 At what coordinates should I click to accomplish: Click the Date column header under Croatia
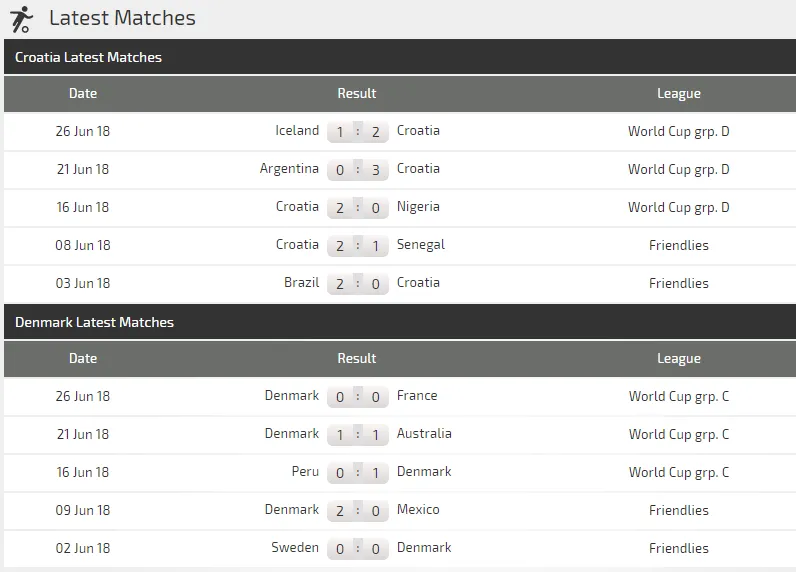83,94
